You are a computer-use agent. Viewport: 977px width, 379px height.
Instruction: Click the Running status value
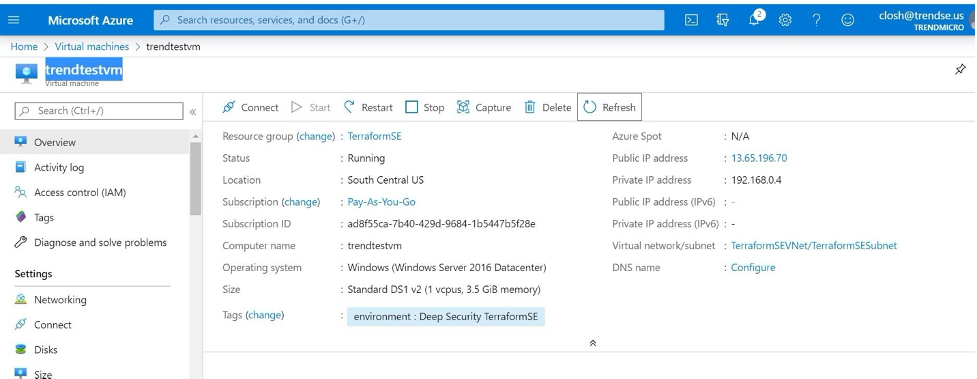click(366, 158)
